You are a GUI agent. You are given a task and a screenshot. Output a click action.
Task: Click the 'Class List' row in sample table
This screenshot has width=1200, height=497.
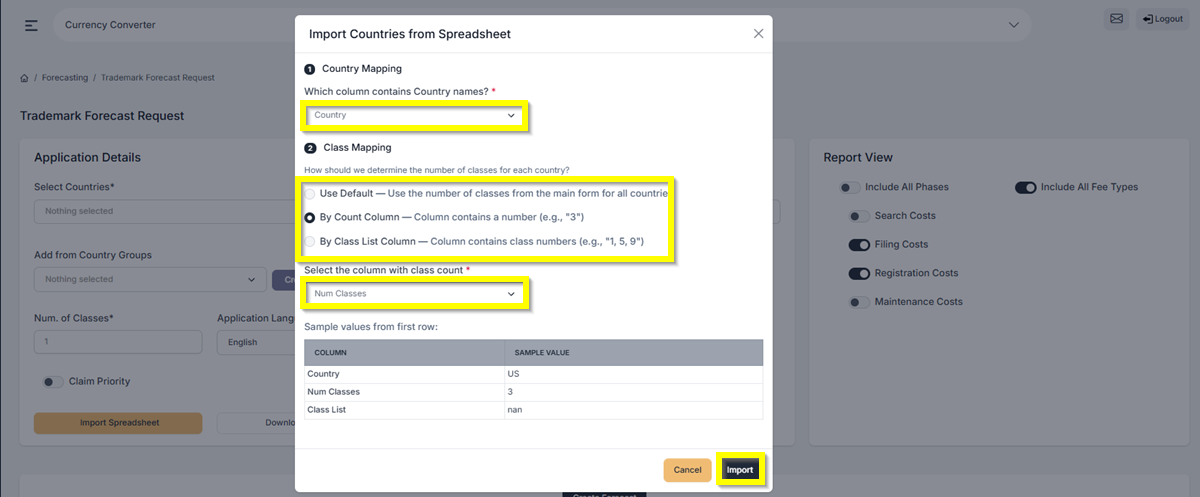(x=534, y=410)
